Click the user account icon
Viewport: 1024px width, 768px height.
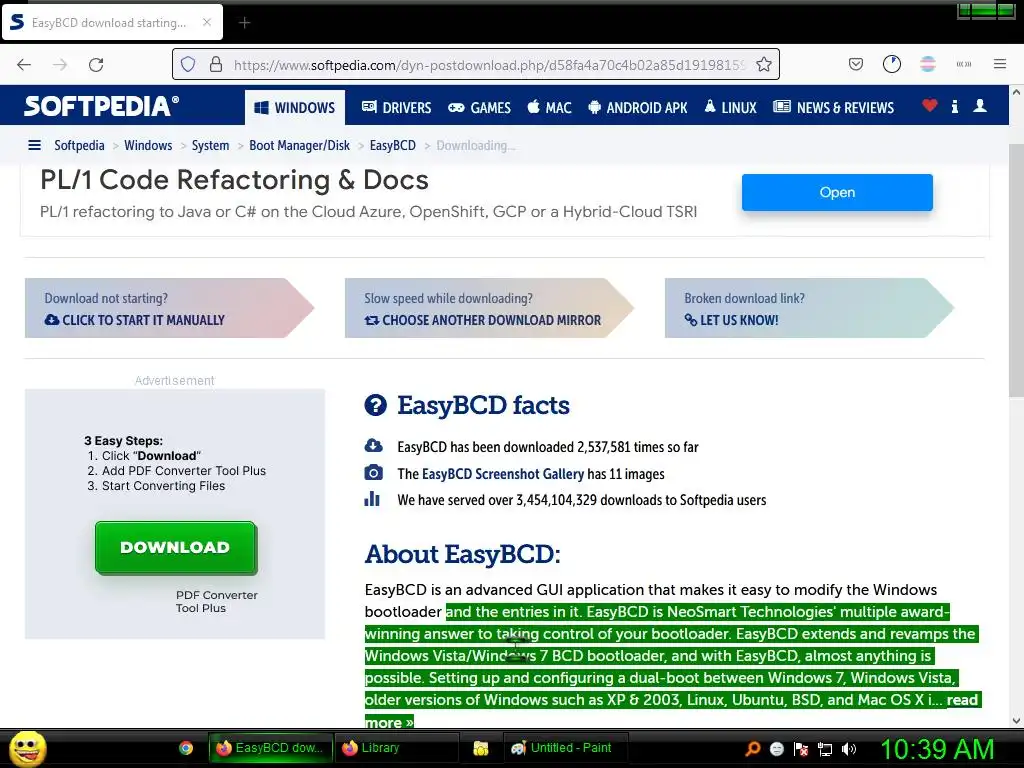[980, 105]
